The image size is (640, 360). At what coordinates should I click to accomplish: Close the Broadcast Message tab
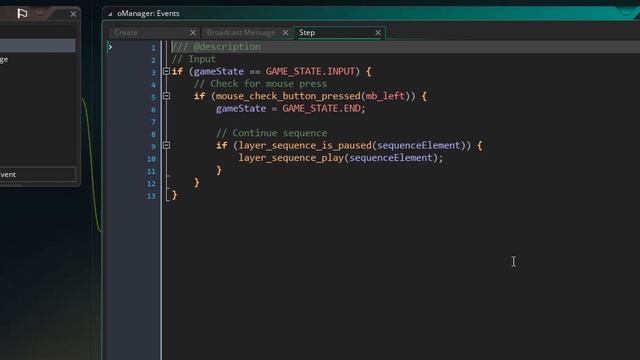pyautogui.click(x=286, y=33)
